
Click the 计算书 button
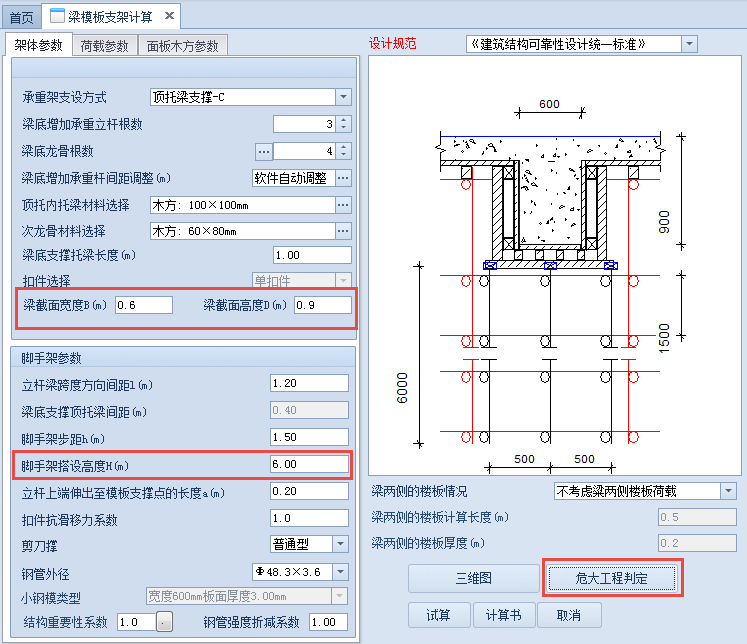pyautogui.click(x=503, y=614)
